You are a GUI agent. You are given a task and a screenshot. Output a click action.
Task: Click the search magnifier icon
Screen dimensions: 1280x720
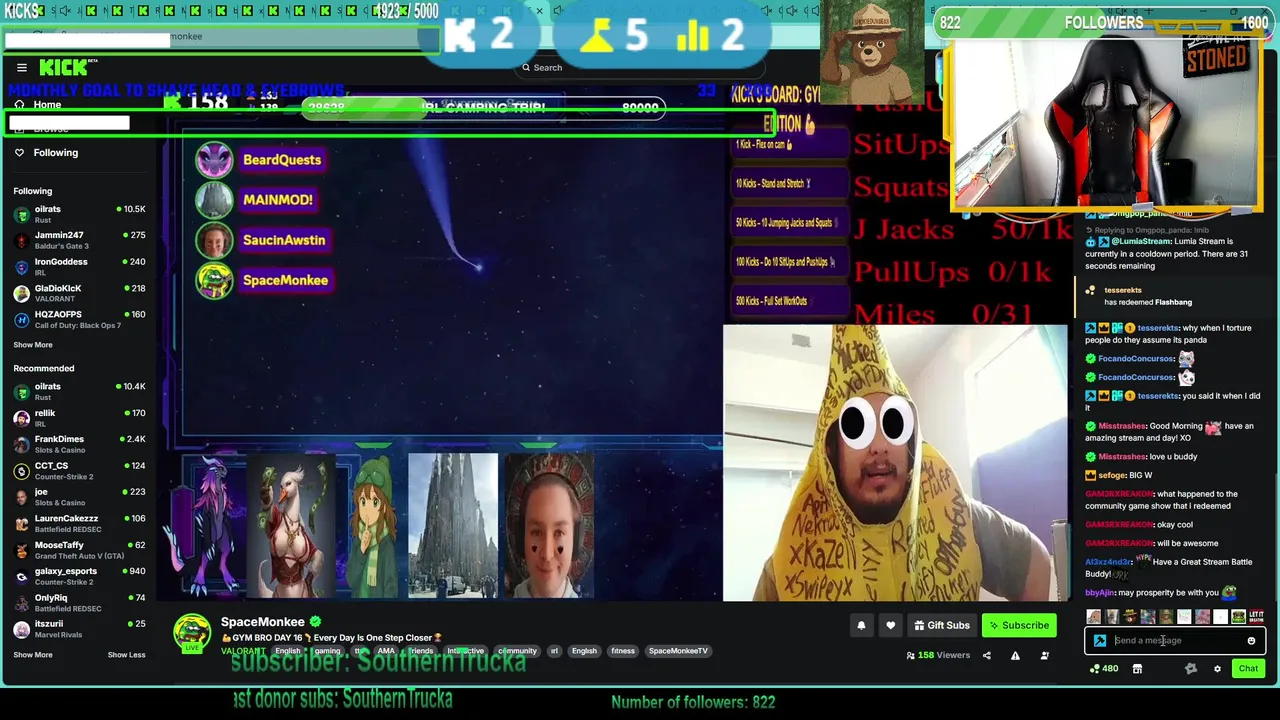tap(526, 68)
